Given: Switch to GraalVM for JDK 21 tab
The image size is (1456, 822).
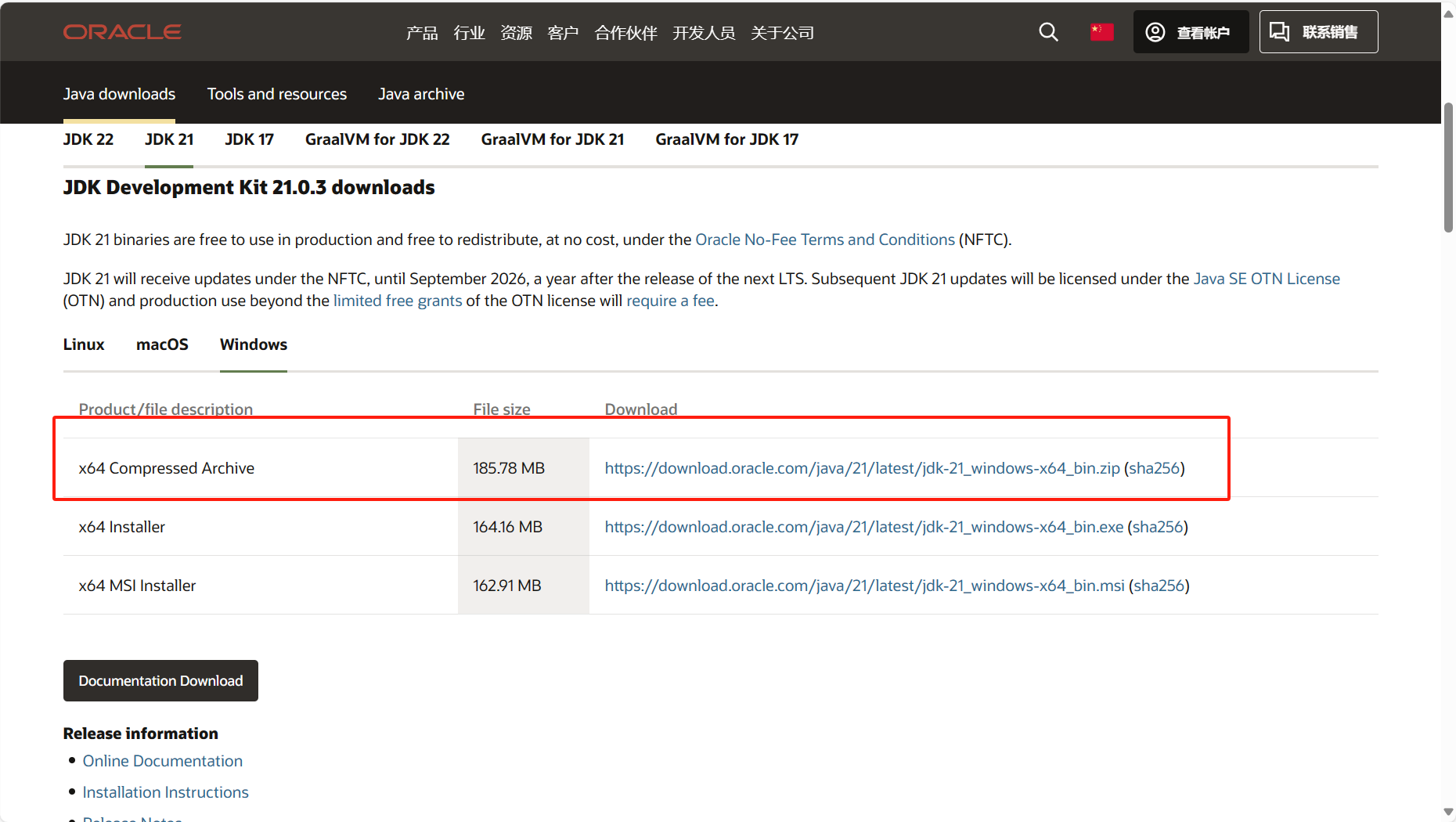Looking at the screenshot, I should pyautogui.click(x=553, y=139).
